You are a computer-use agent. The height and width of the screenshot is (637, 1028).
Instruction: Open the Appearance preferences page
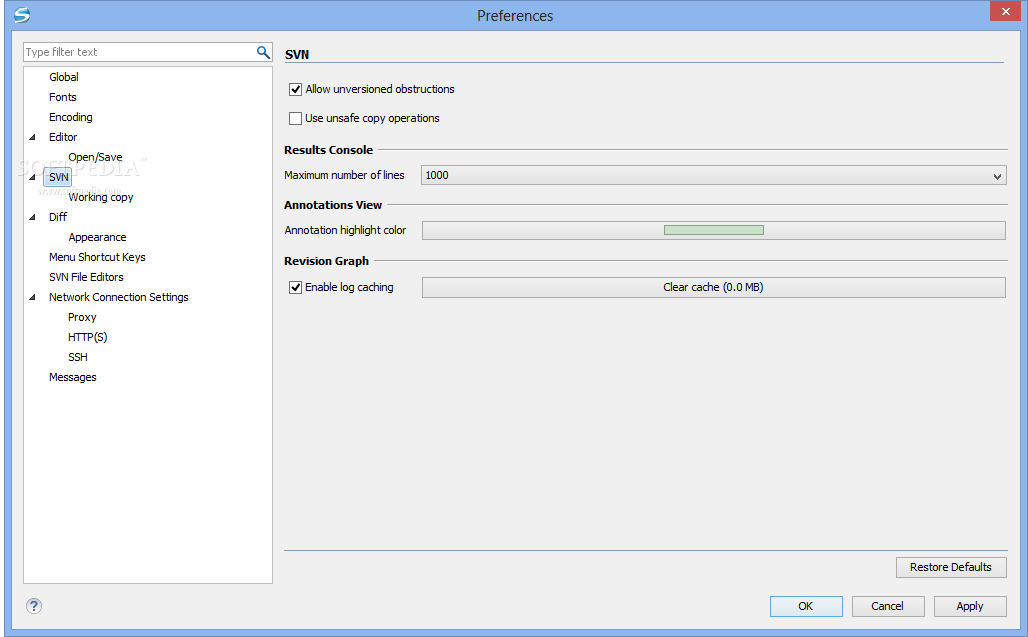click(97, 237)
